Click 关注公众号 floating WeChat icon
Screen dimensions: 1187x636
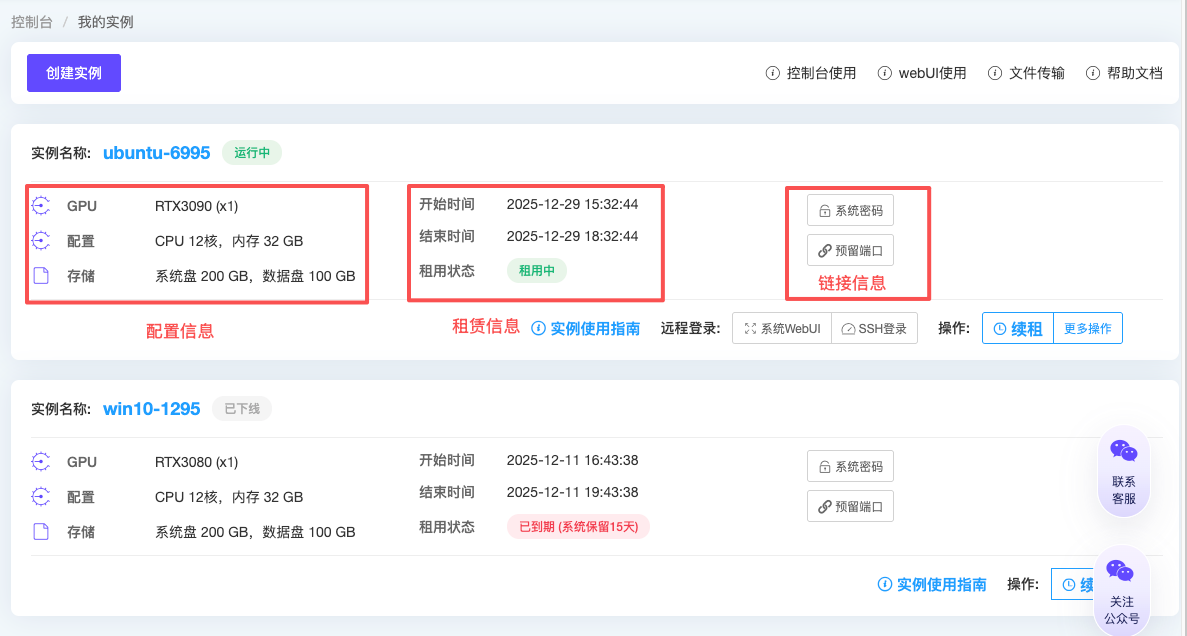coord(1121,590)
